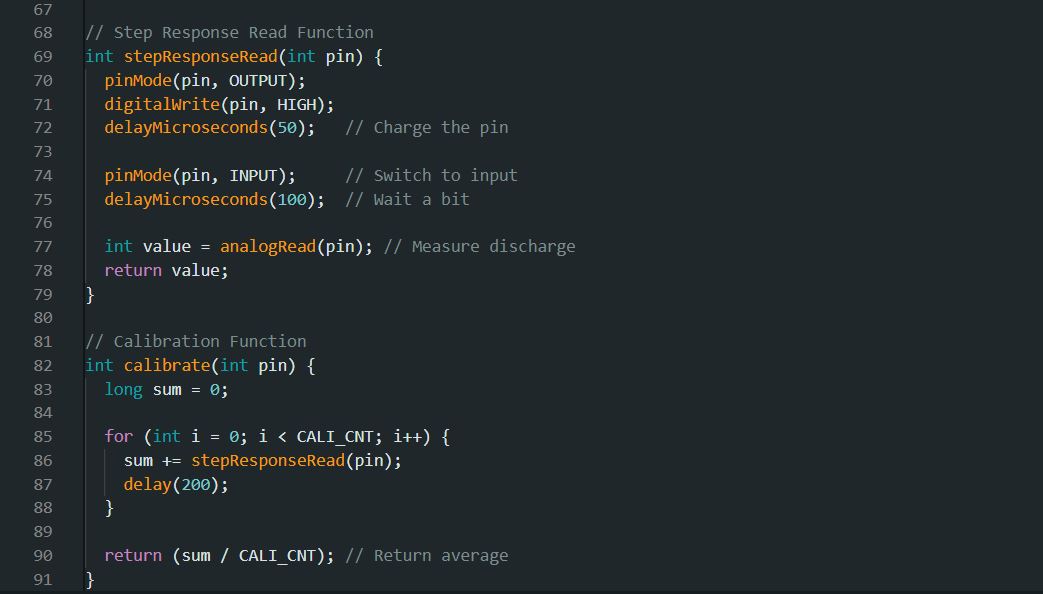Click 'pinMode(pin, INPUT);' statement

(x=200, y=176)
